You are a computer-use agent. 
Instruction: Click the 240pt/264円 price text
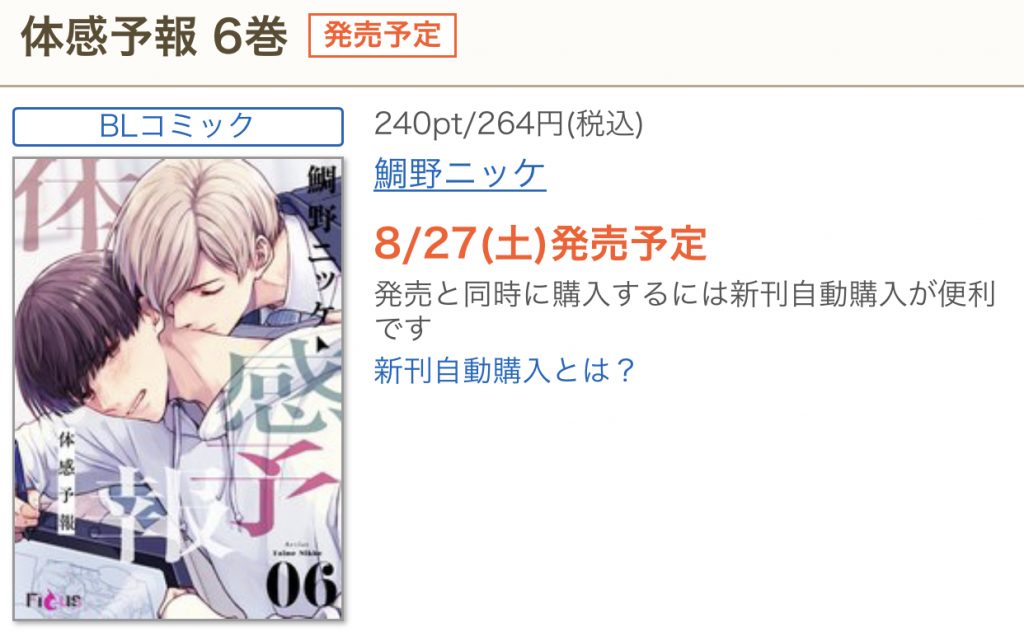[508, 123]
